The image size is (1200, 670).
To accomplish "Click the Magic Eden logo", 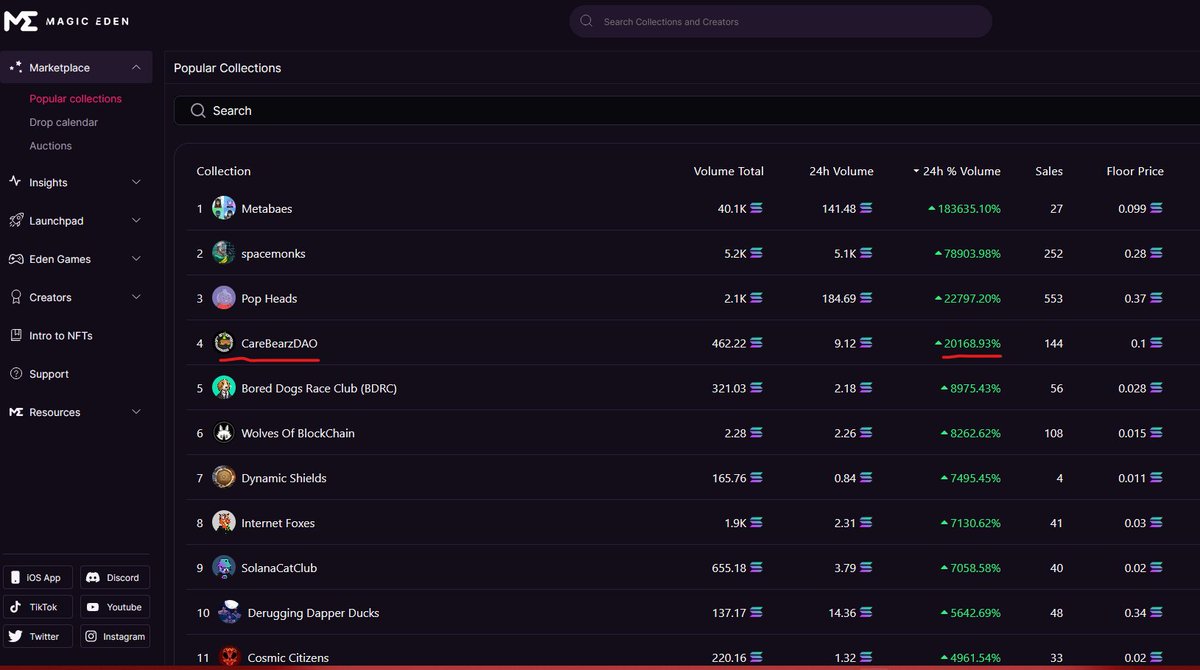I will 66,21.
